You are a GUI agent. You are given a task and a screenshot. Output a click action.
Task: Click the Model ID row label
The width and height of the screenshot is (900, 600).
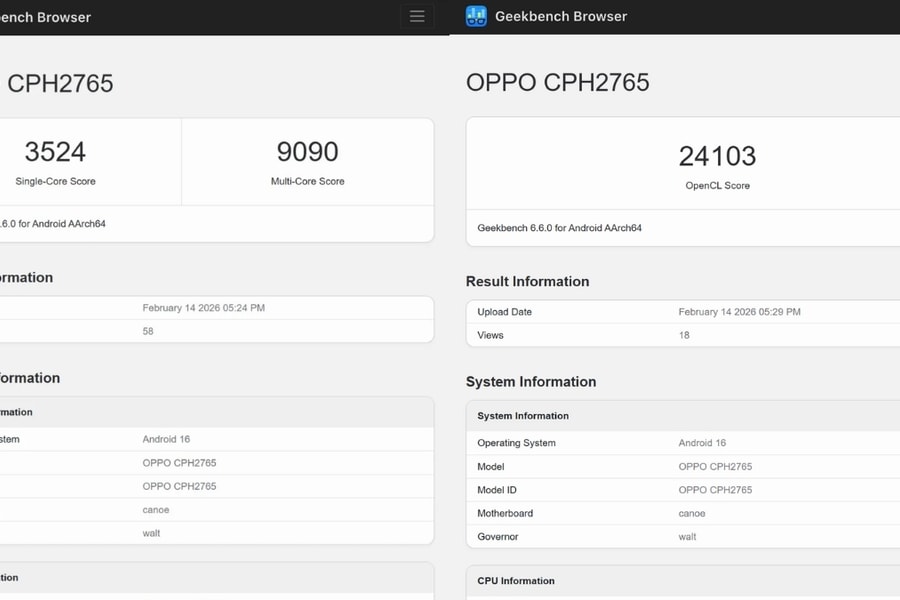(497, 490)
